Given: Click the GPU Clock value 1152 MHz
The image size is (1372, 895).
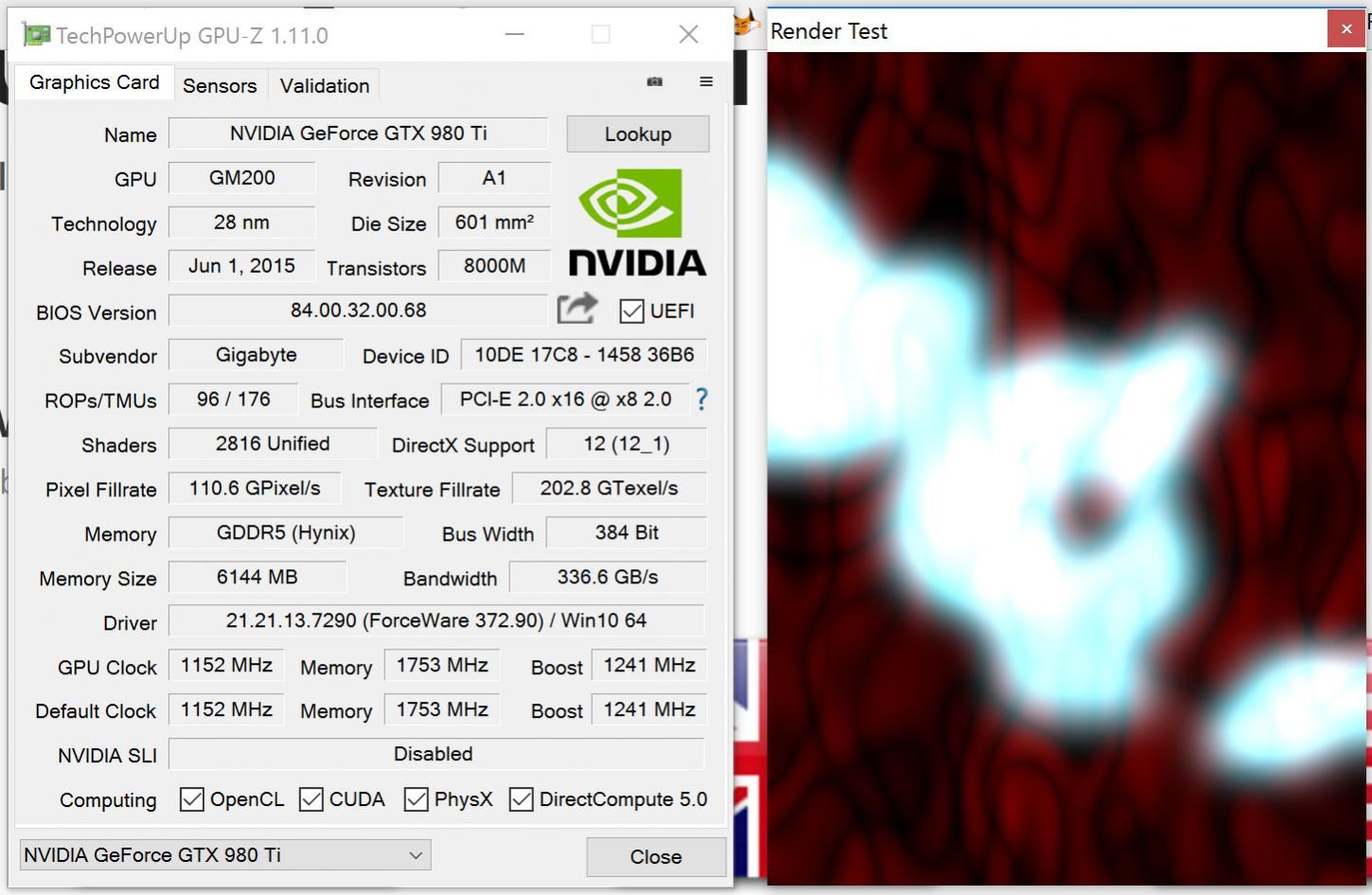Looking at the screenshot, I should click(226, 666).
